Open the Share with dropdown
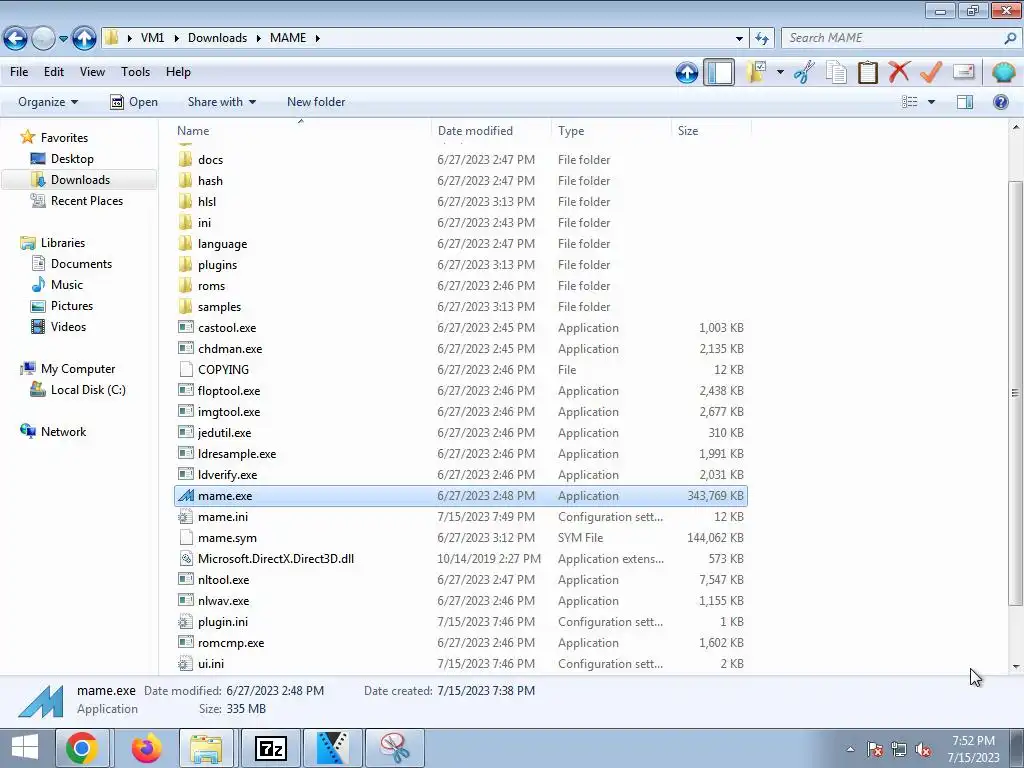The image size is (1024, 768). (x=221, y=102)
